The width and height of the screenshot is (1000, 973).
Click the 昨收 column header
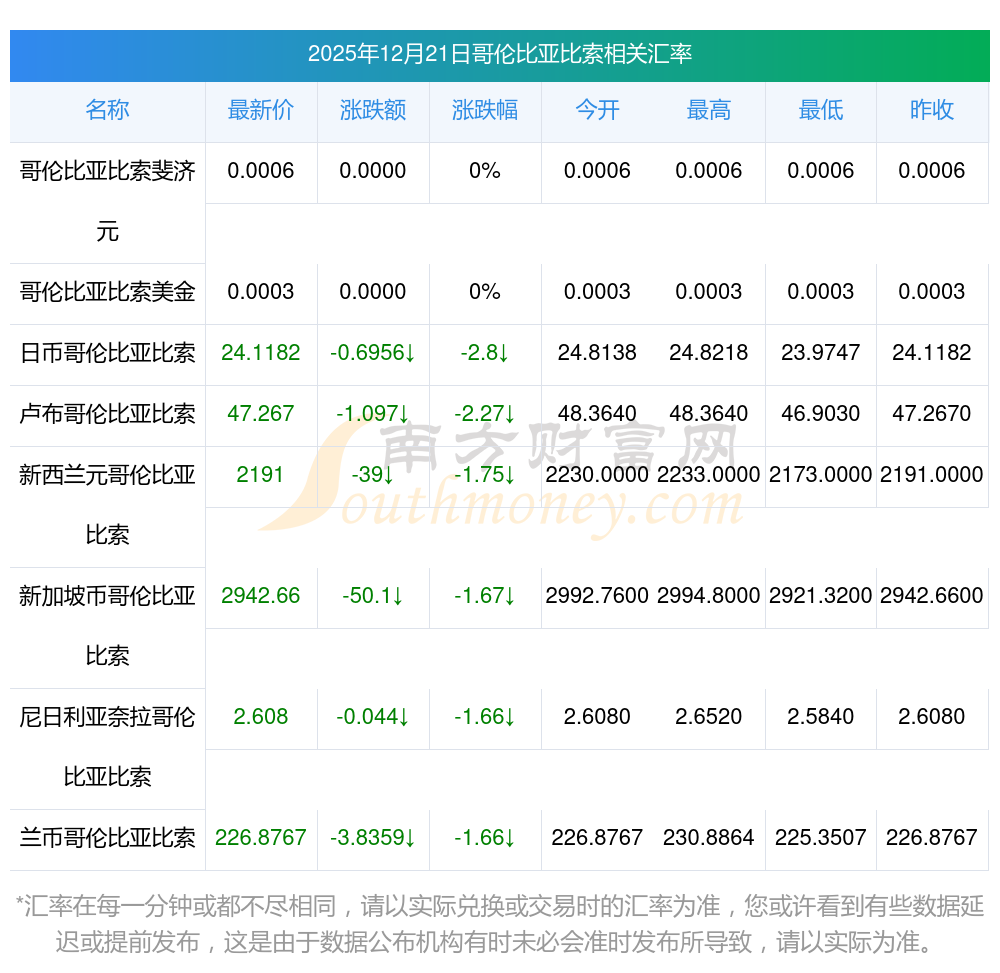(932, 110)
